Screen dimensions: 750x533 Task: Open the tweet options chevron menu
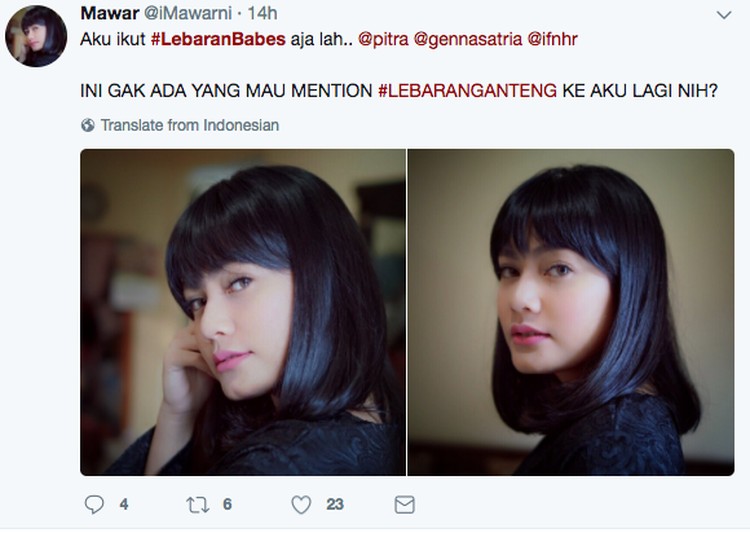(724, 15)
